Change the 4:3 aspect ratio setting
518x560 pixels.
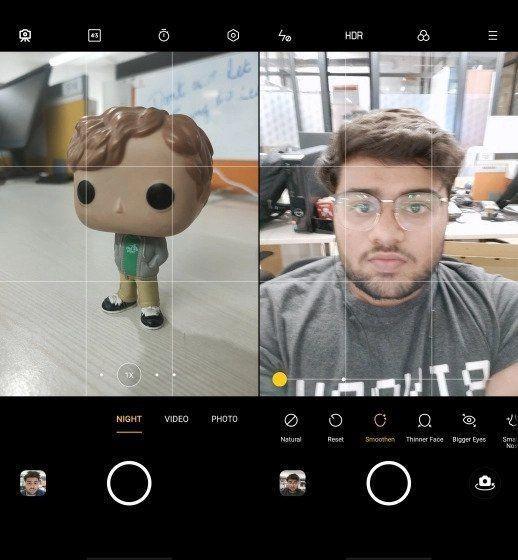tap(94, 35)
